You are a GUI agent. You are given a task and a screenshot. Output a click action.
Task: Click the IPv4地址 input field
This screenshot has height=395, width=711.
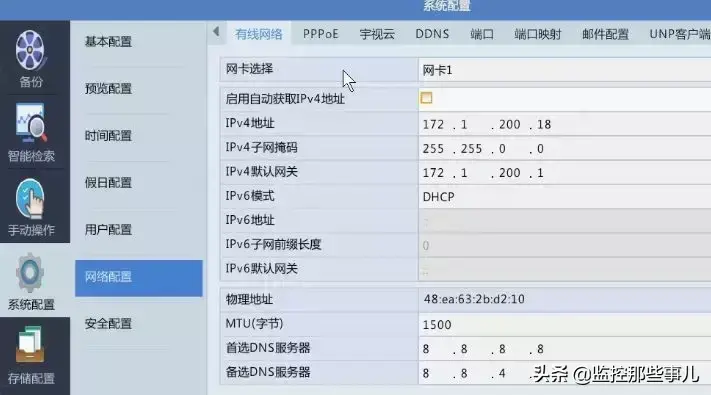pos(565,124)
